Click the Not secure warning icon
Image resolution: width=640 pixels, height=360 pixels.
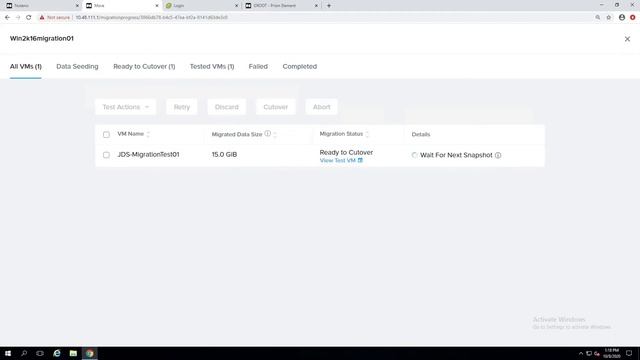pyautogui.click(x=42, y=18)
